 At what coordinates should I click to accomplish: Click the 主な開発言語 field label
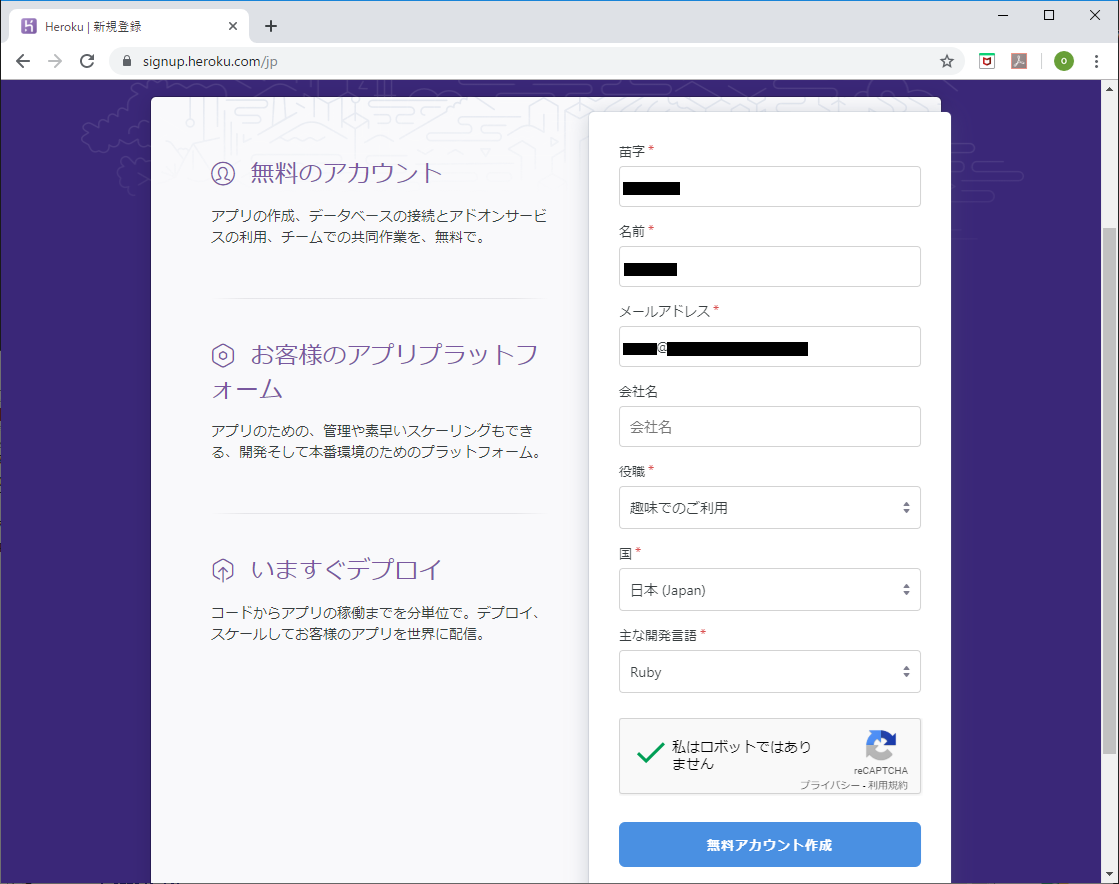tap(657, 635)
